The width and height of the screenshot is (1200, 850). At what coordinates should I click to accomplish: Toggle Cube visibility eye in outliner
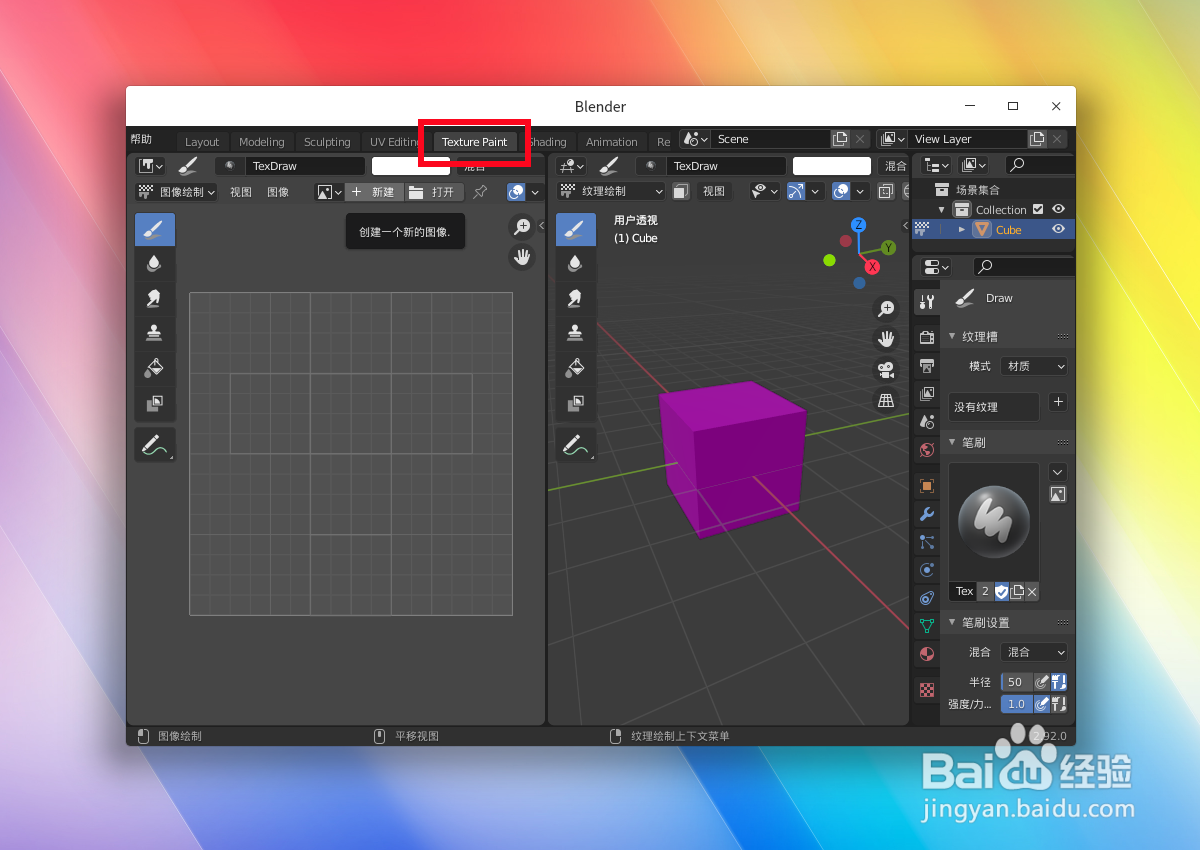point(1058,229)
